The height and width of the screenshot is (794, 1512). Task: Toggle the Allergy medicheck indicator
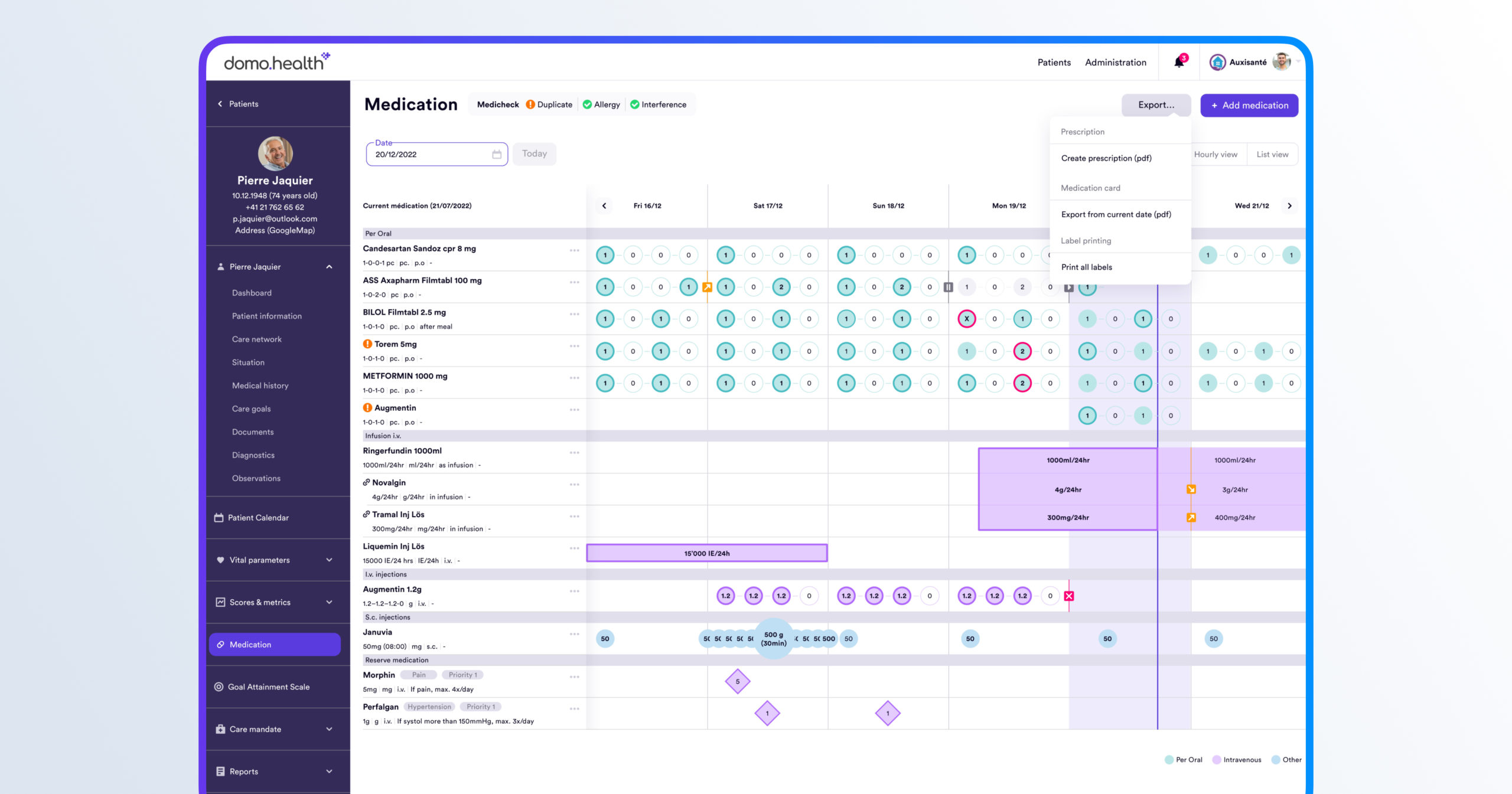pyautogui.click(x=601, y=104)
